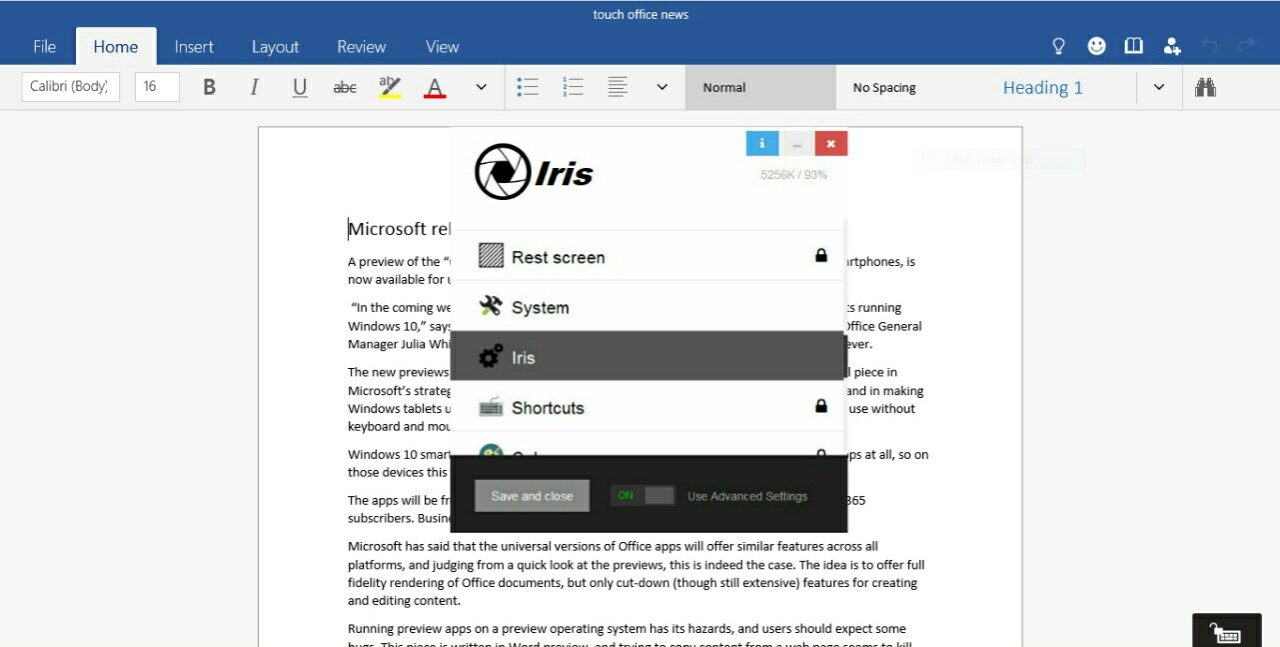Switch to the Home tab
The image size is (1280, 647).
(116, 46)
